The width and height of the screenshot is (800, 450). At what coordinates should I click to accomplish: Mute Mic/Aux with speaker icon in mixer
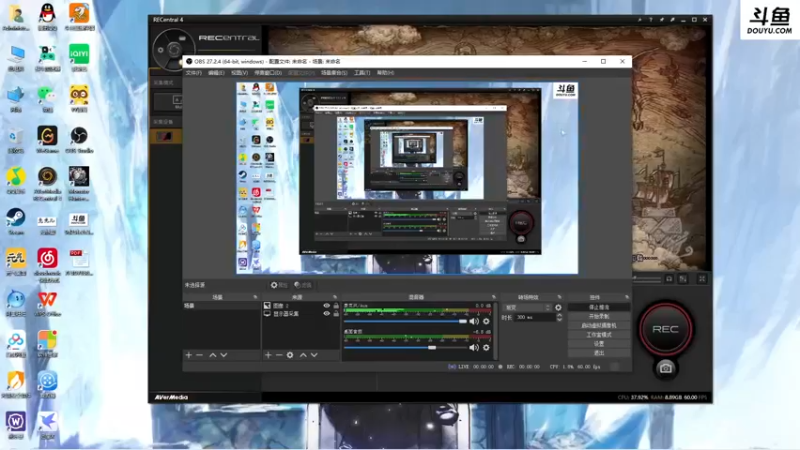pyautogui.click(x=474, y=321)
